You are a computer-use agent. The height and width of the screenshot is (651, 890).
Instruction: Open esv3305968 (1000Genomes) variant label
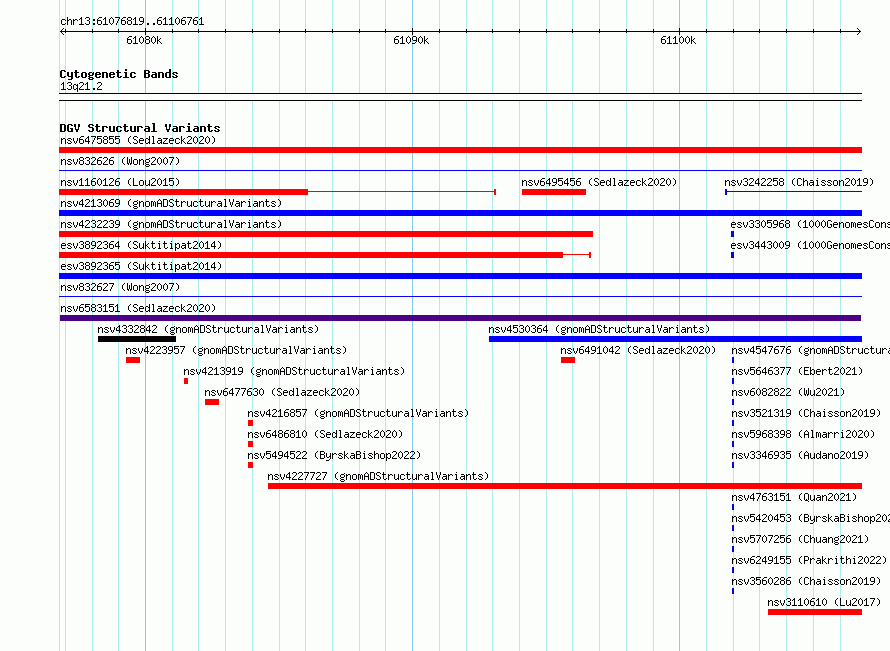810,224
